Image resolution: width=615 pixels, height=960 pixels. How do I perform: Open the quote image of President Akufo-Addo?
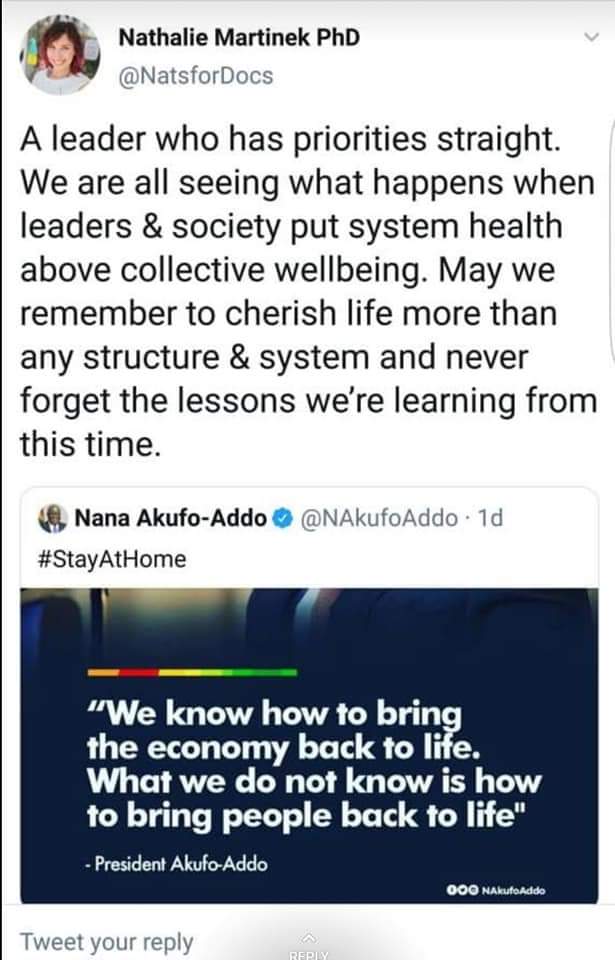(x=309, y=745)
